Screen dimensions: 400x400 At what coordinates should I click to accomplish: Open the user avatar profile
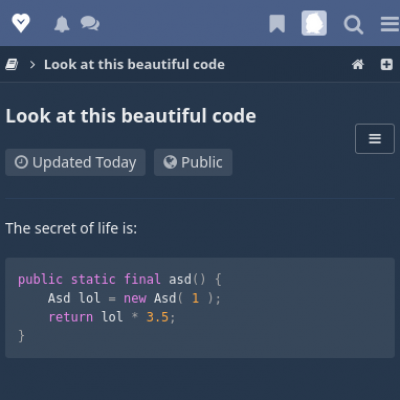(x=314, y=23)
